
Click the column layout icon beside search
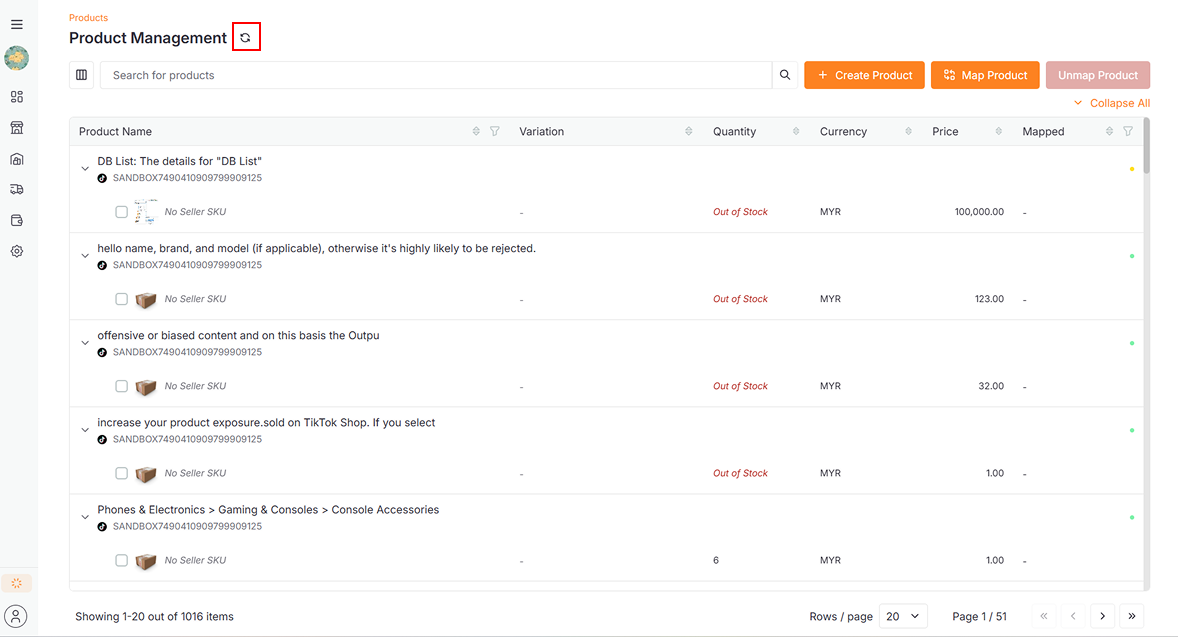coord(82,75)
